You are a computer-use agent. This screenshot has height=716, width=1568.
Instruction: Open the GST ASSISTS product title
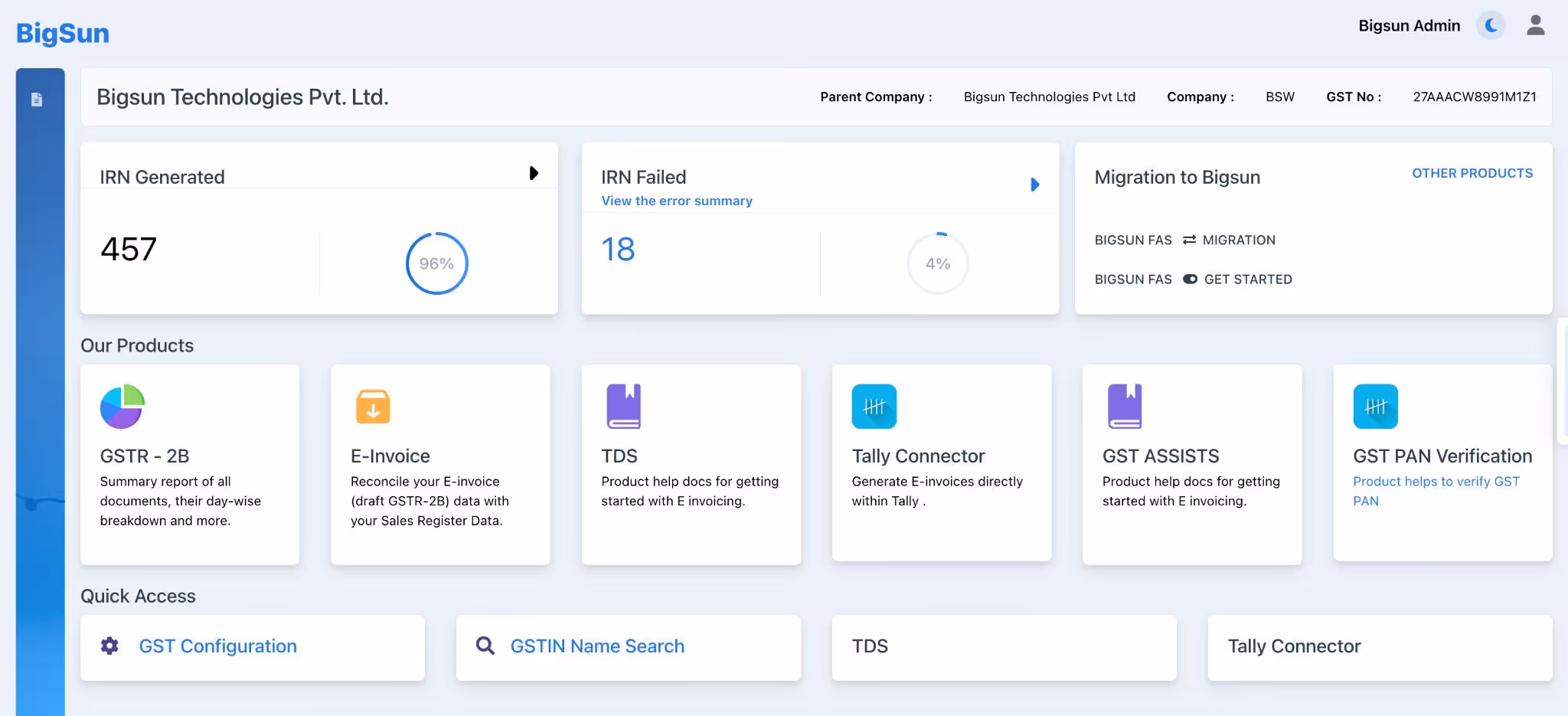1161,456
